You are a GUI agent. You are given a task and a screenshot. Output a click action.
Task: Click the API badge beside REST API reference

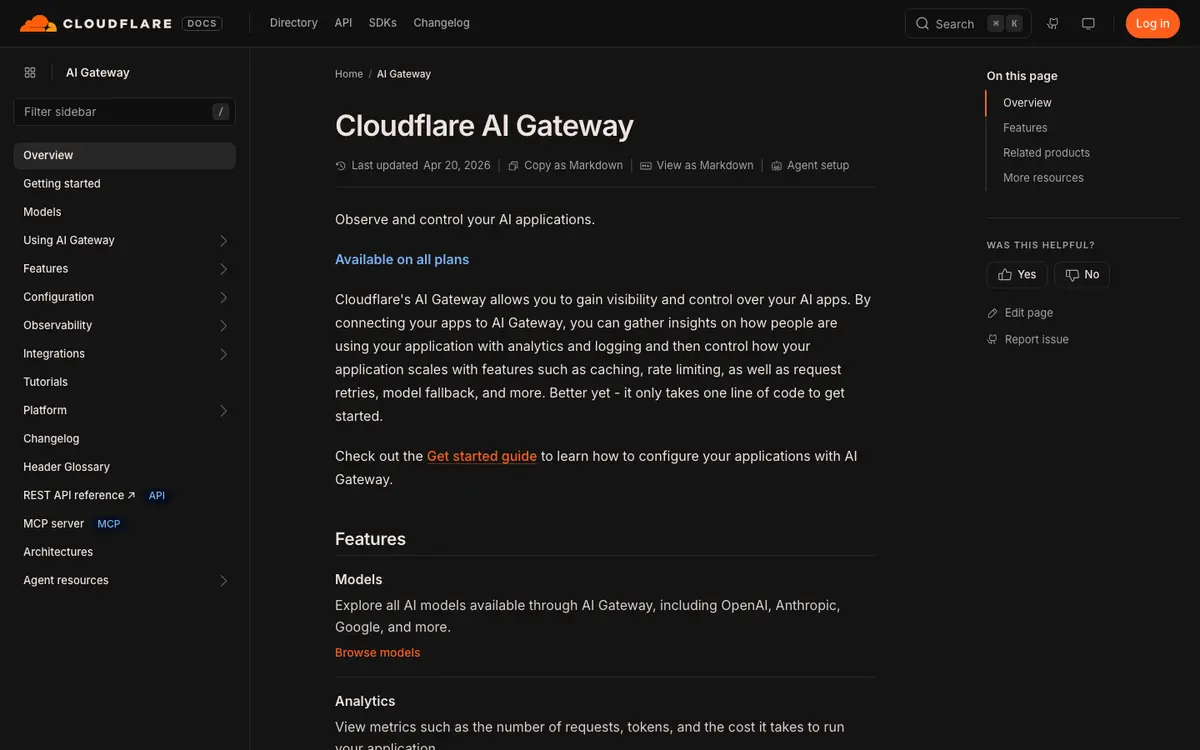point(157,495)
